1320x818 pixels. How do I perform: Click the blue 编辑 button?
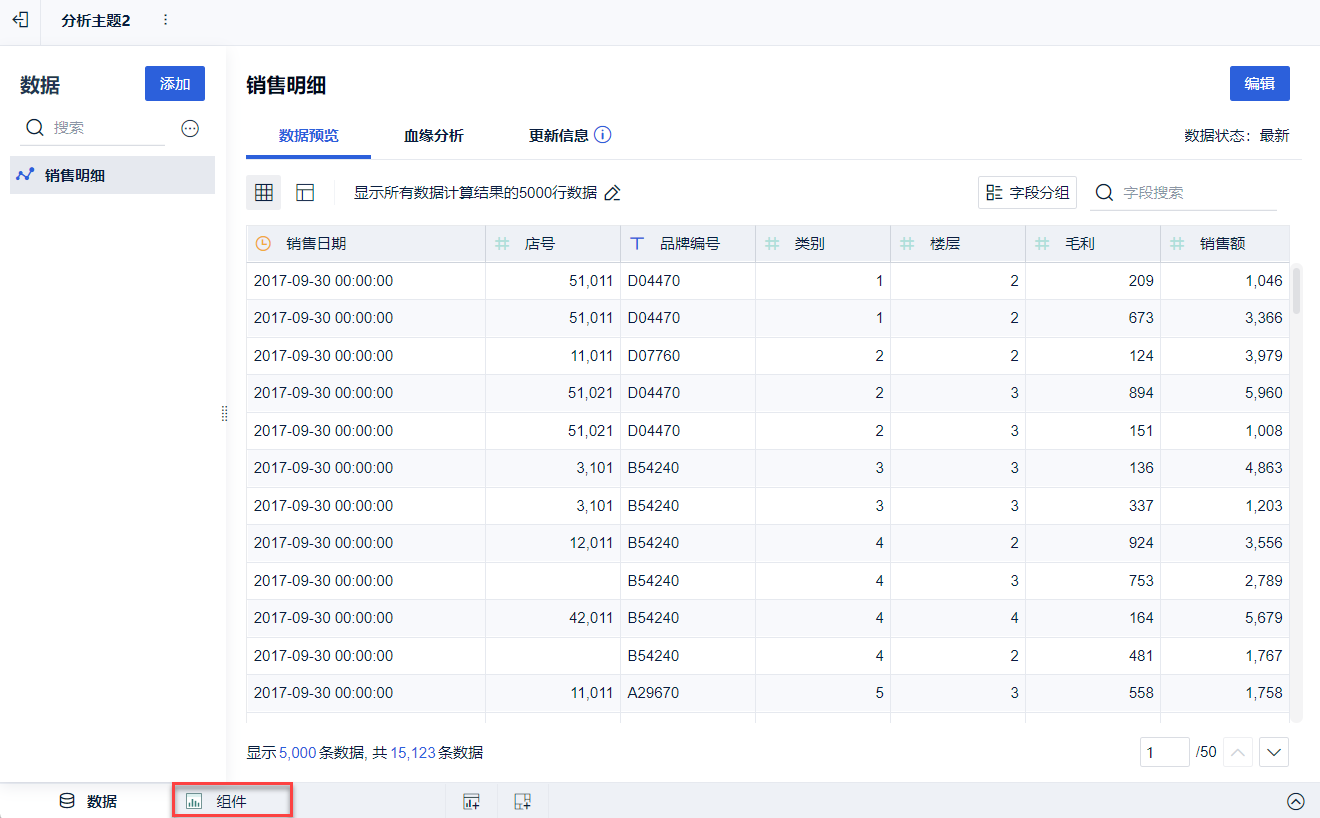pos(1259,84)
